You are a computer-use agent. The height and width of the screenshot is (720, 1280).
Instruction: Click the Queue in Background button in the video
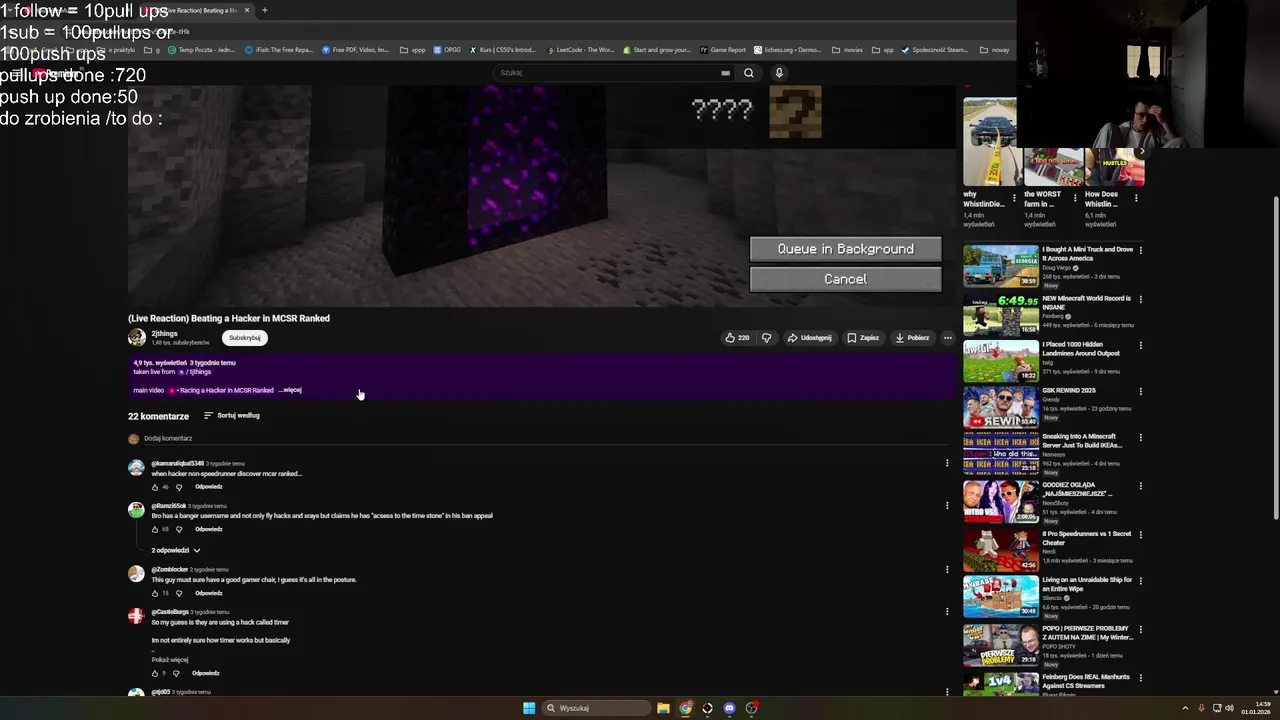coord(845,249)
